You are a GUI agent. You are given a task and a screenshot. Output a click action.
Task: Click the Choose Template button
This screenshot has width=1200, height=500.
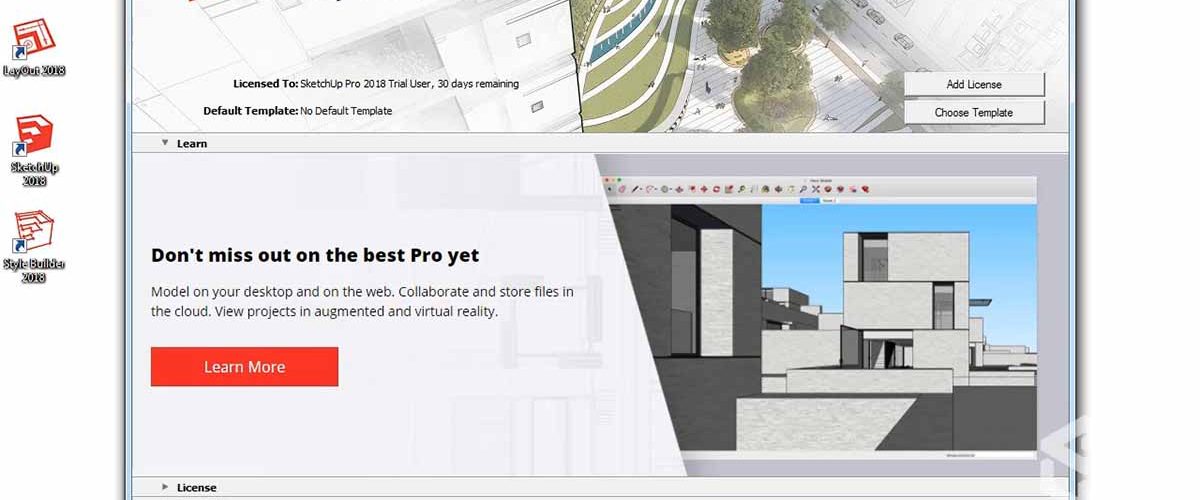[973, 112]
